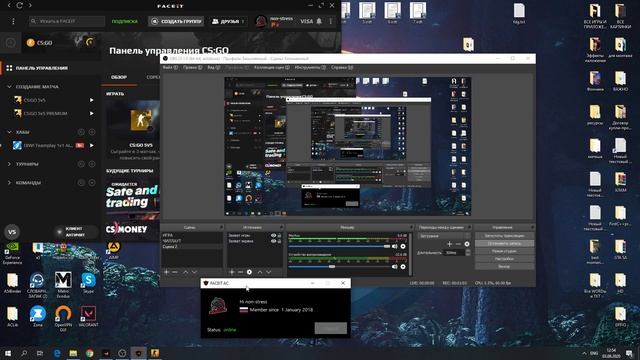This screenshot has height=360, width=640.
Task: Go forward in FACEIT window
Action: click(30, 6)
